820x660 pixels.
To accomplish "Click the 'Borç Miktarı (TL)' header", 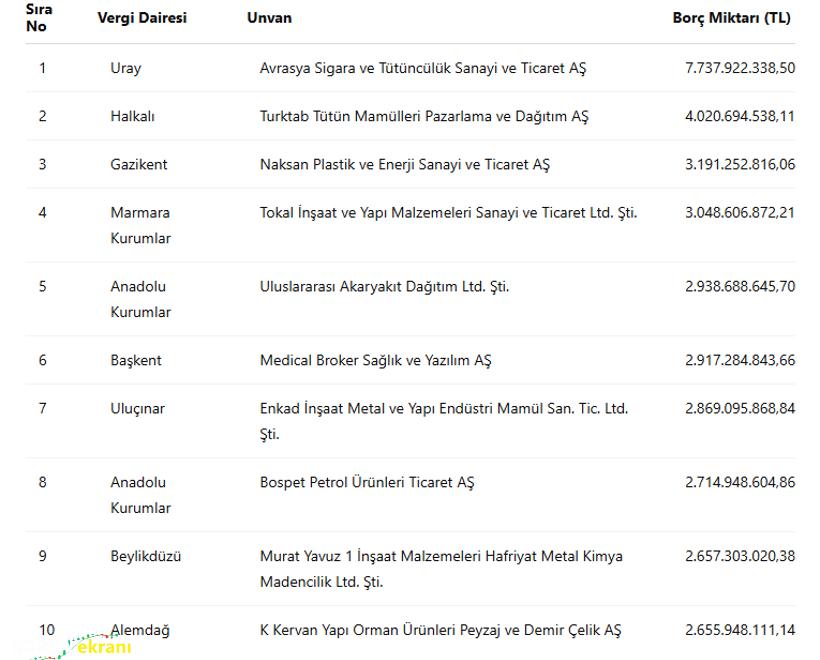I will point(731,18).
